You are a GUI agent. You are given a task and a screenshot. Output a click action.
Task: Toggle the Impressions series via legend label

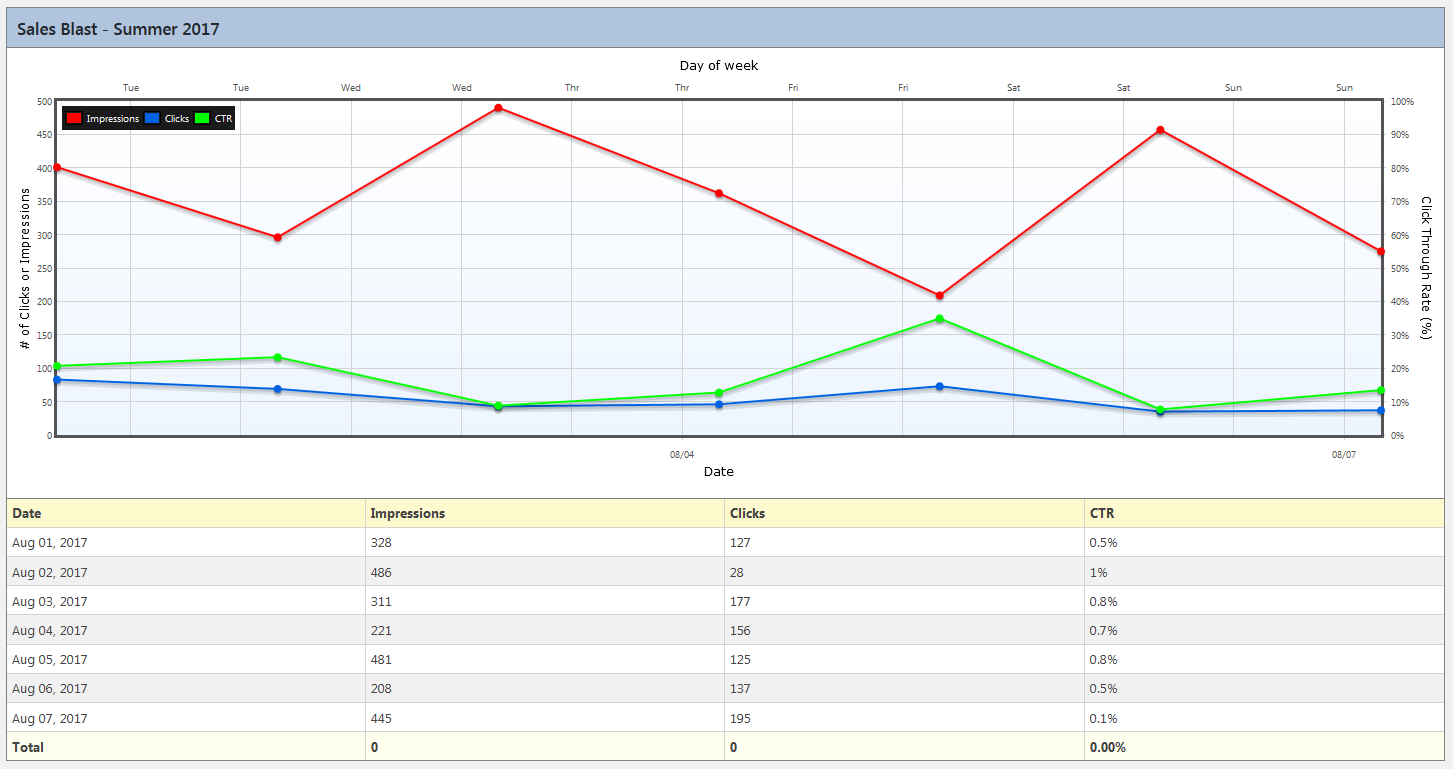click(112, 118)
